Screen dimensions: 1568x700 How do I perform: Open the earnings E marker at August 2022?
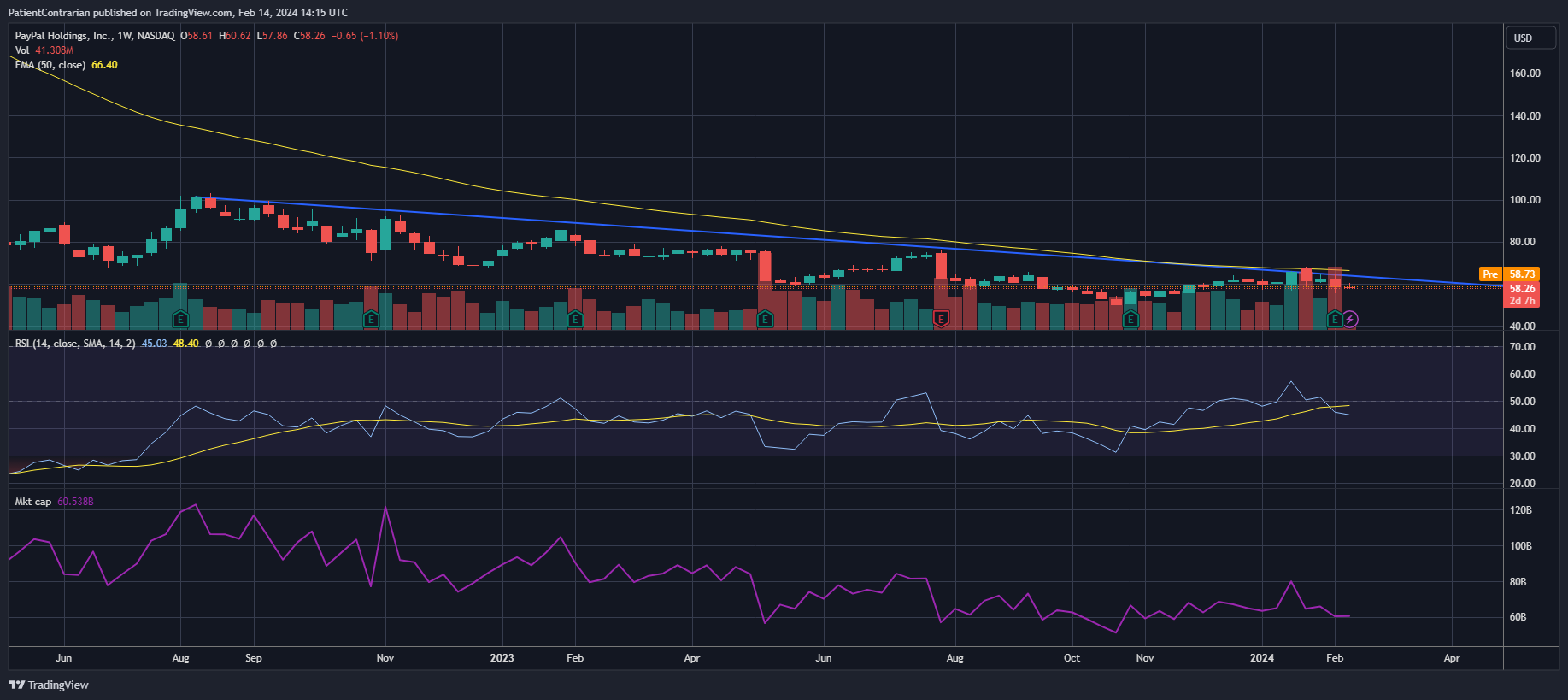coord(180,320)
